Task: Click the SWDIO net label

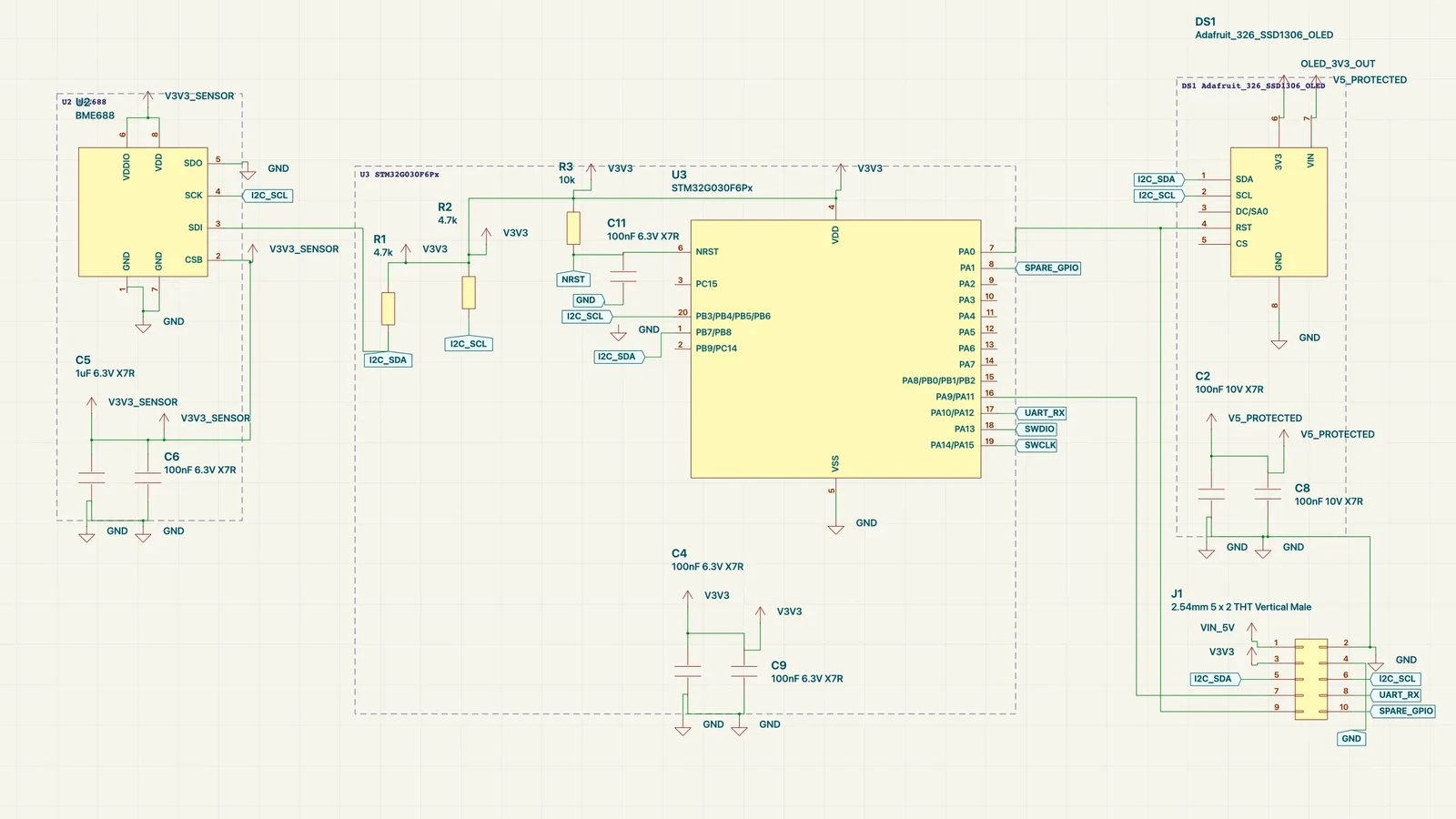Action: point(1036,430)
